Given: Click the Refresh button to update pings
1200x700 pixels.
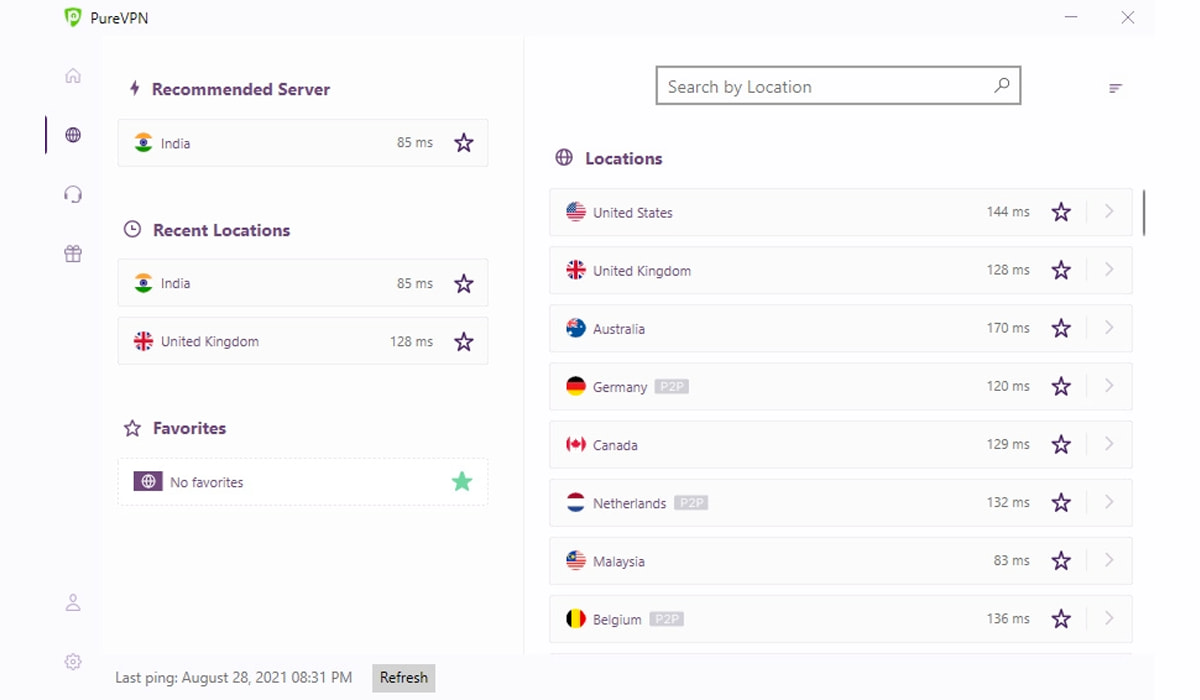Looking at the screenshot, I should 403,677.
